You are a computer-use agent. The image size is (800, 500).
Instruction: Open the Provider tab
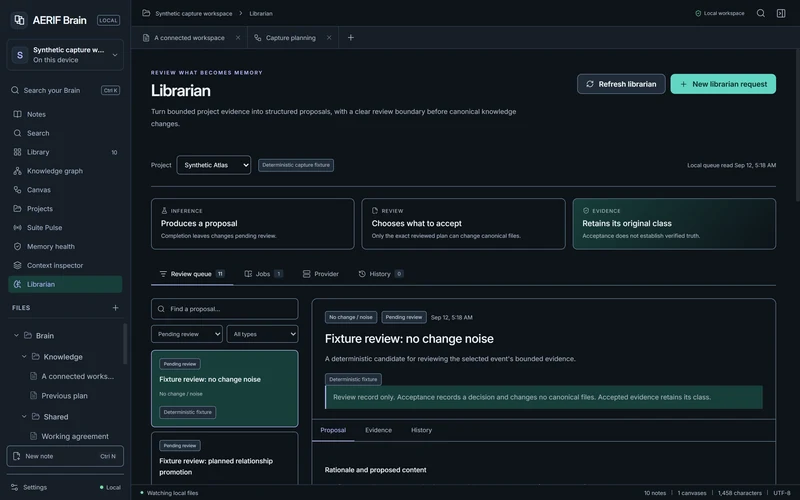[x=320, y=274]
